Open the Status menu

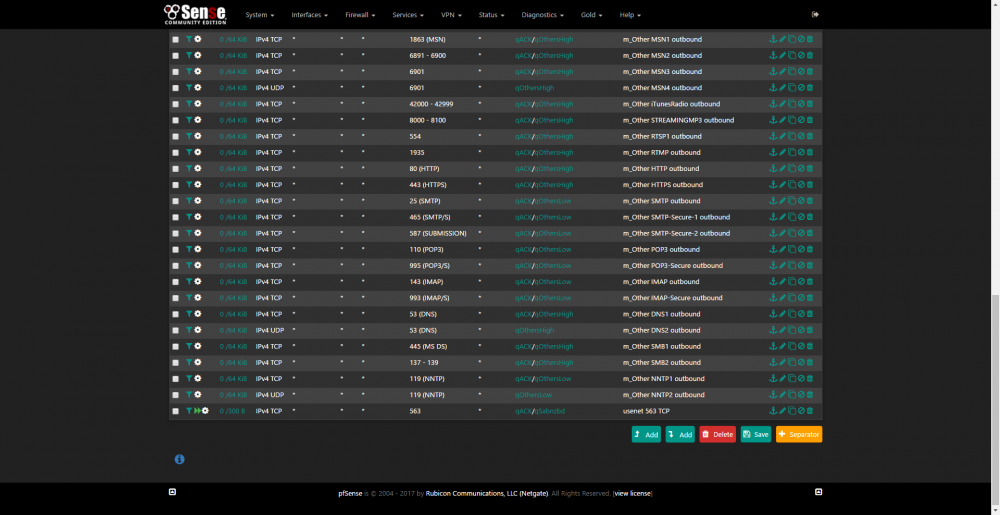click(492, 15)
